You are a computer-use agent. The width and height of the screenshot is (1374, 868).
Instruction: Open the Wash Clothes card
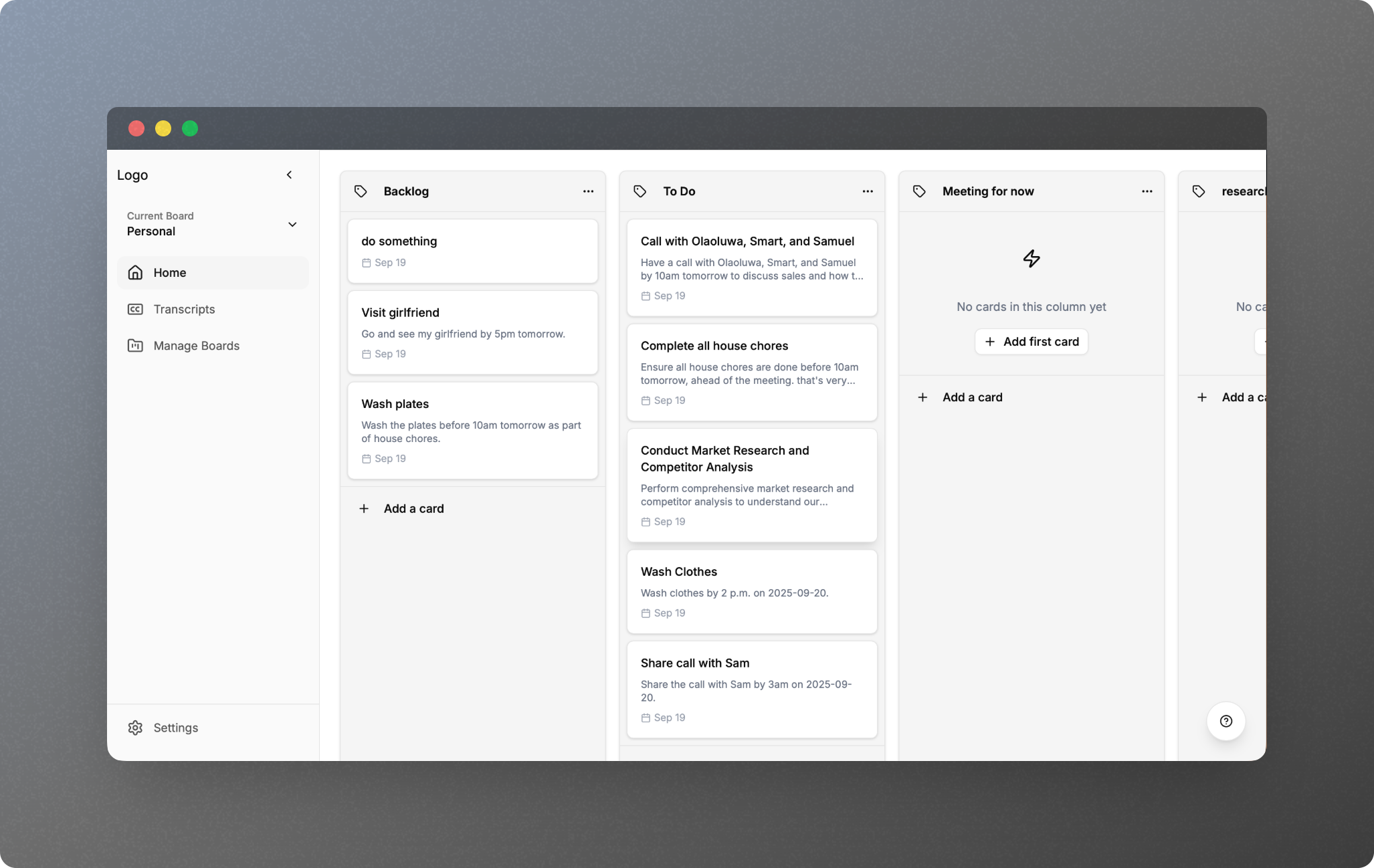click(x=752, y=591)
